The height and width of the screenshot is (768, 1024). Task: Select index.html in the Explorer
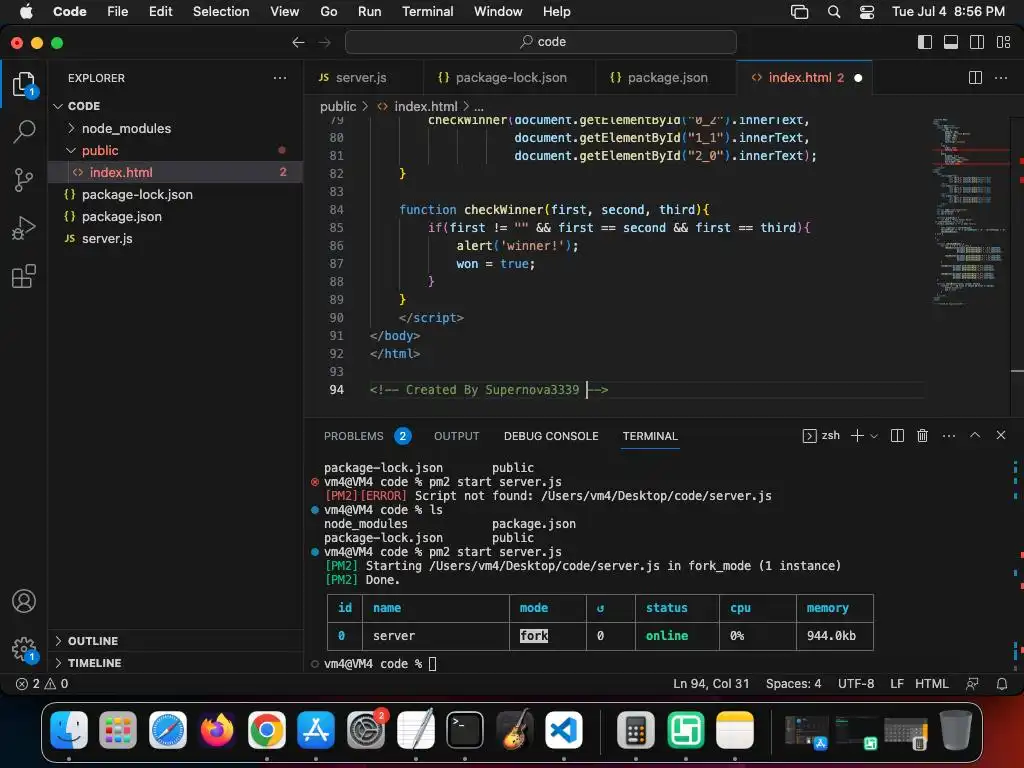click(x=175, y=172)
